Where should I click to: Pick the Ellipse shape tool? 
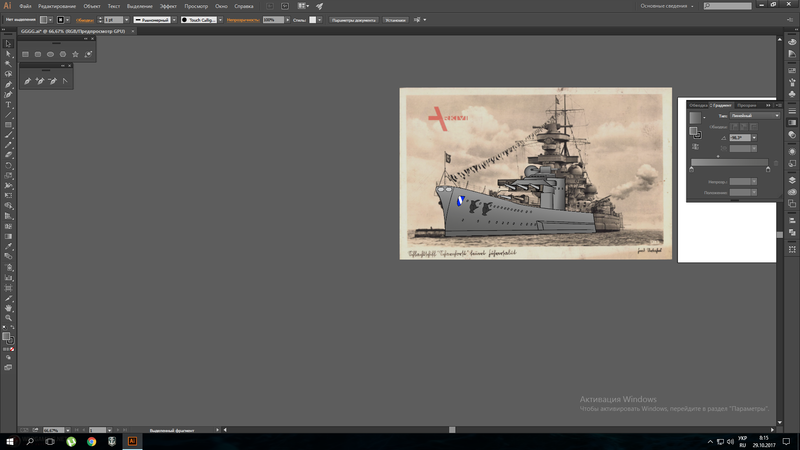click(50, 54)
